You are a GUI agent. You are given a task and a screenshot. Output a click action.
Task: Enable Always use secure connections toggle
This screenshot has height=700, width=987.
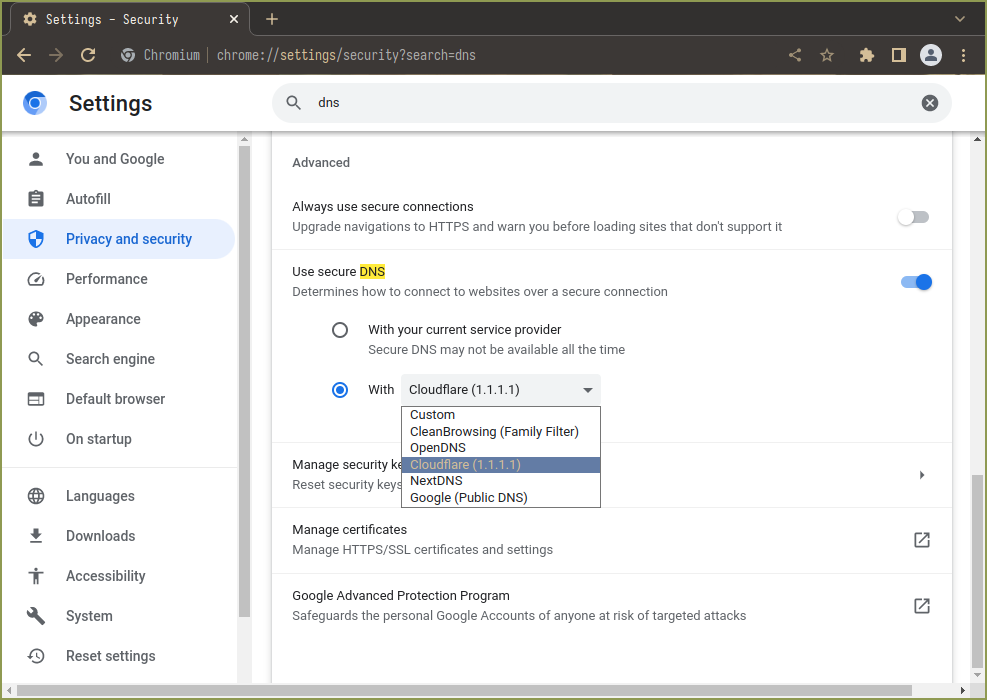913,217
